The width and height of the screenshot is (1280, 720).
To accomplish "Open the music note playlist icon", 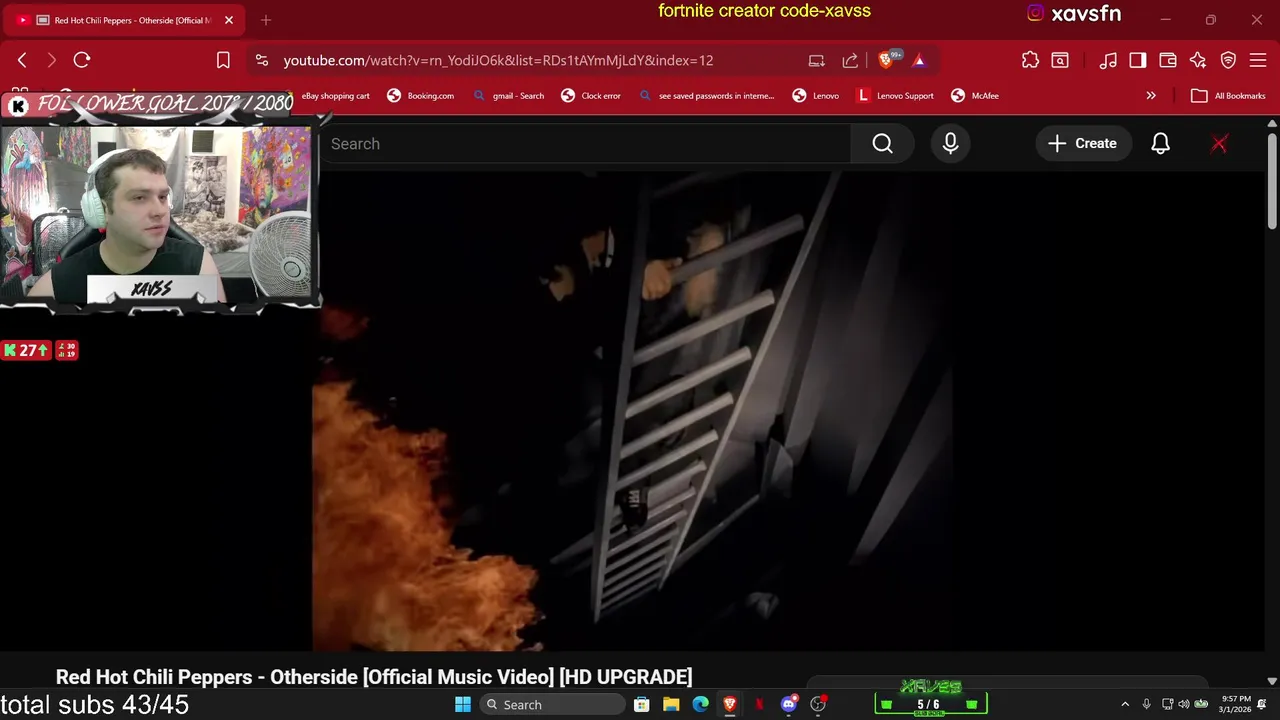I will tap(1108, 60).
